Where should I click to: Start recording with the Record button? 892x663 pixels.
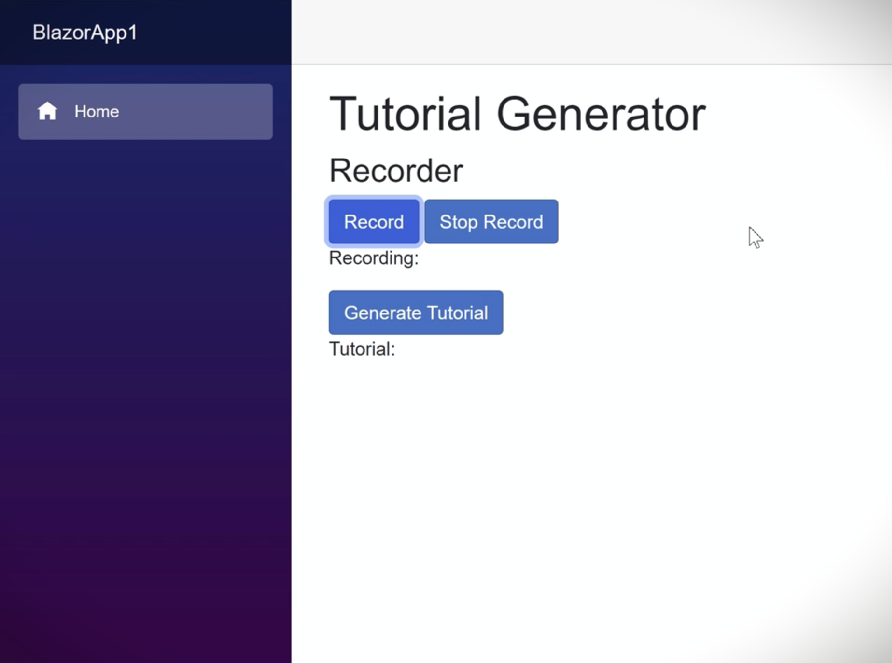point(374,221)
